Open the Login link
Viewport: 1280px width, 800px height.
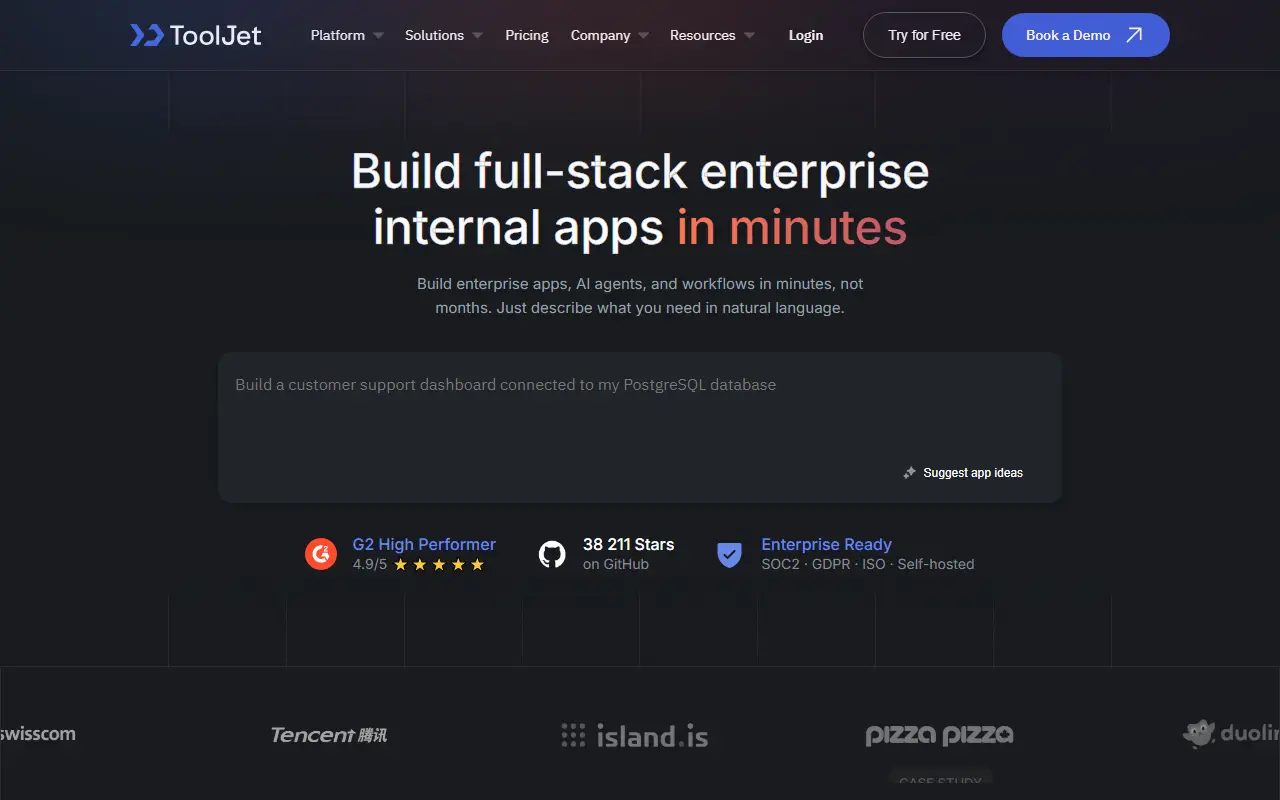tap(806, 35)
